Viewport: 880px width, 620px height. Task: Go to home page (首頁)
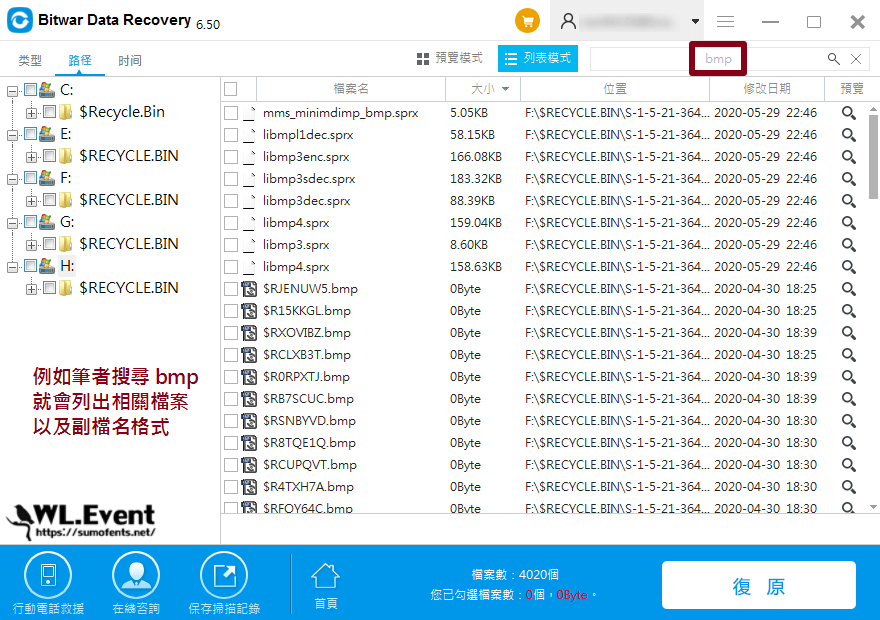point(326,586)
